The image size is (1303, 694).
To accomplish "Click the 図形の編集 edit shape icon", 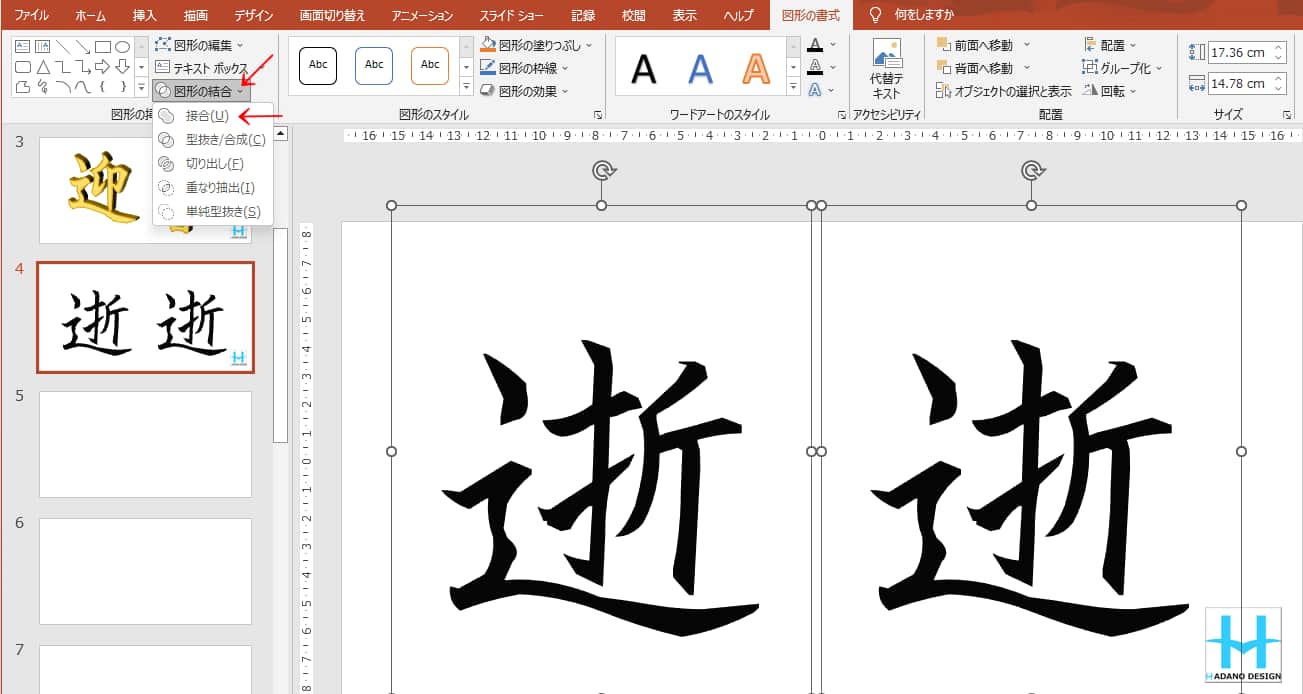I will (x=163, y=46).
